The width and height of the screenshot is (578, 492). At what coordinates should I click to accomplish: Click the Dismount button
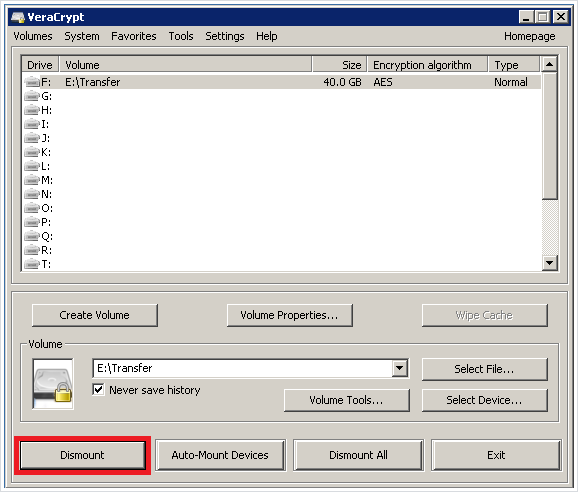83,455
